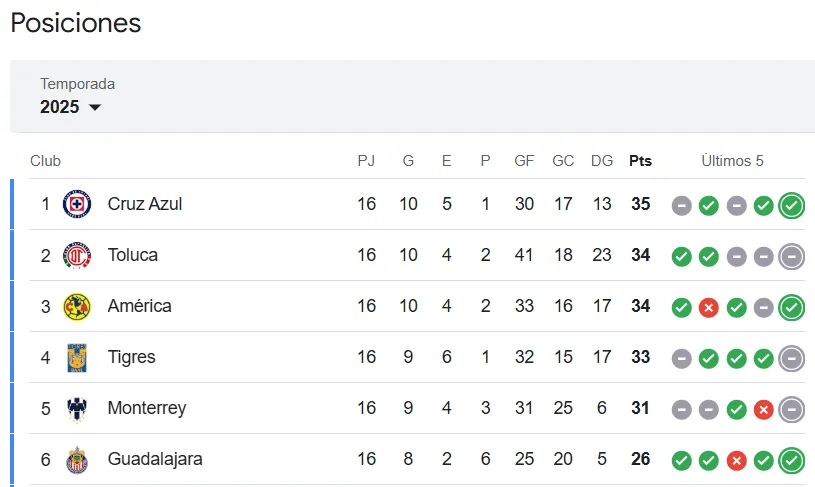The height and width of the screenshot is (487, 815).
Task: Click the América club crest
Action: [77, 306]
